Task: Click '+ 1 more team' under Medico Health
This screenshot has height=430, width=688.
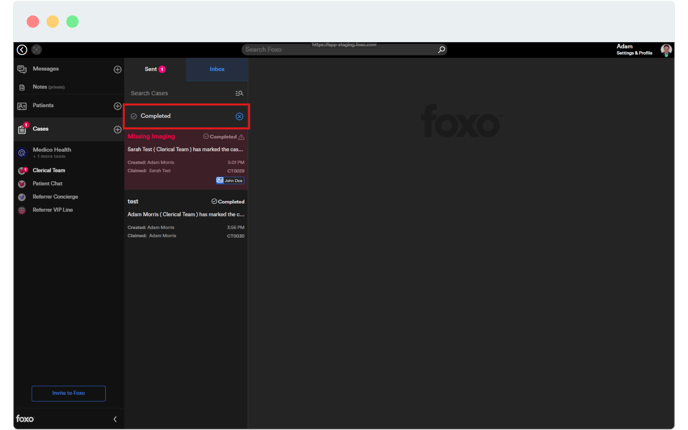Action: pos(49,157)
